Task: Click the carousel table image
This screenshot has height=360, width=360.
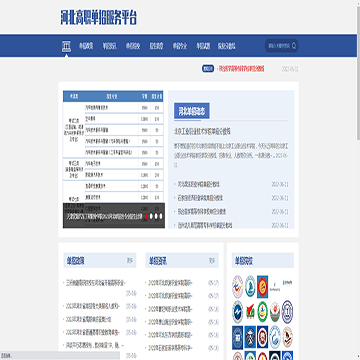Action: (113, 147)
